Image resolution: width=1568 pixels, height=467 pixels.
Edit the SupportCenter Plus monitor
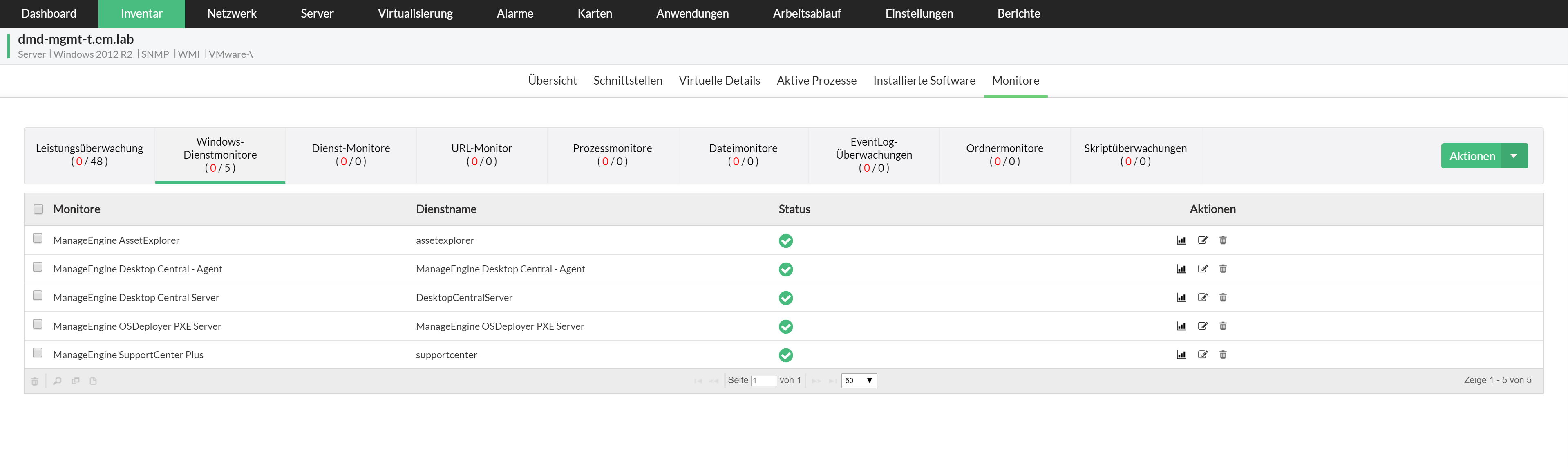coord(1202,355)
